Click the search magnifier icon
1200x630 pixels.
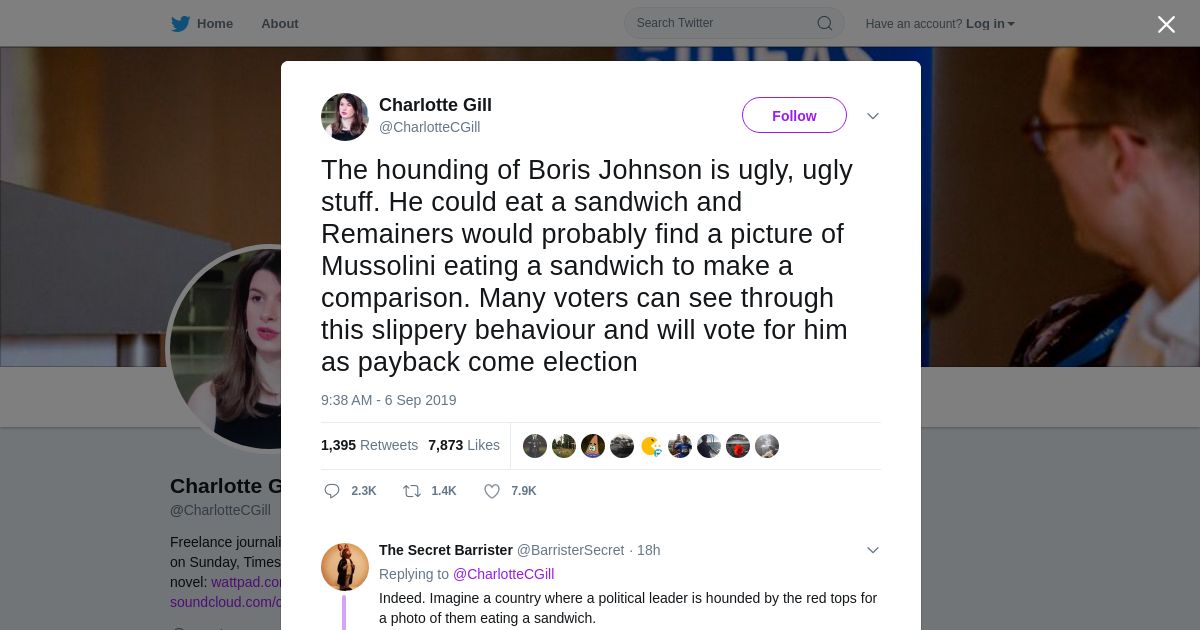click(824, 23)
